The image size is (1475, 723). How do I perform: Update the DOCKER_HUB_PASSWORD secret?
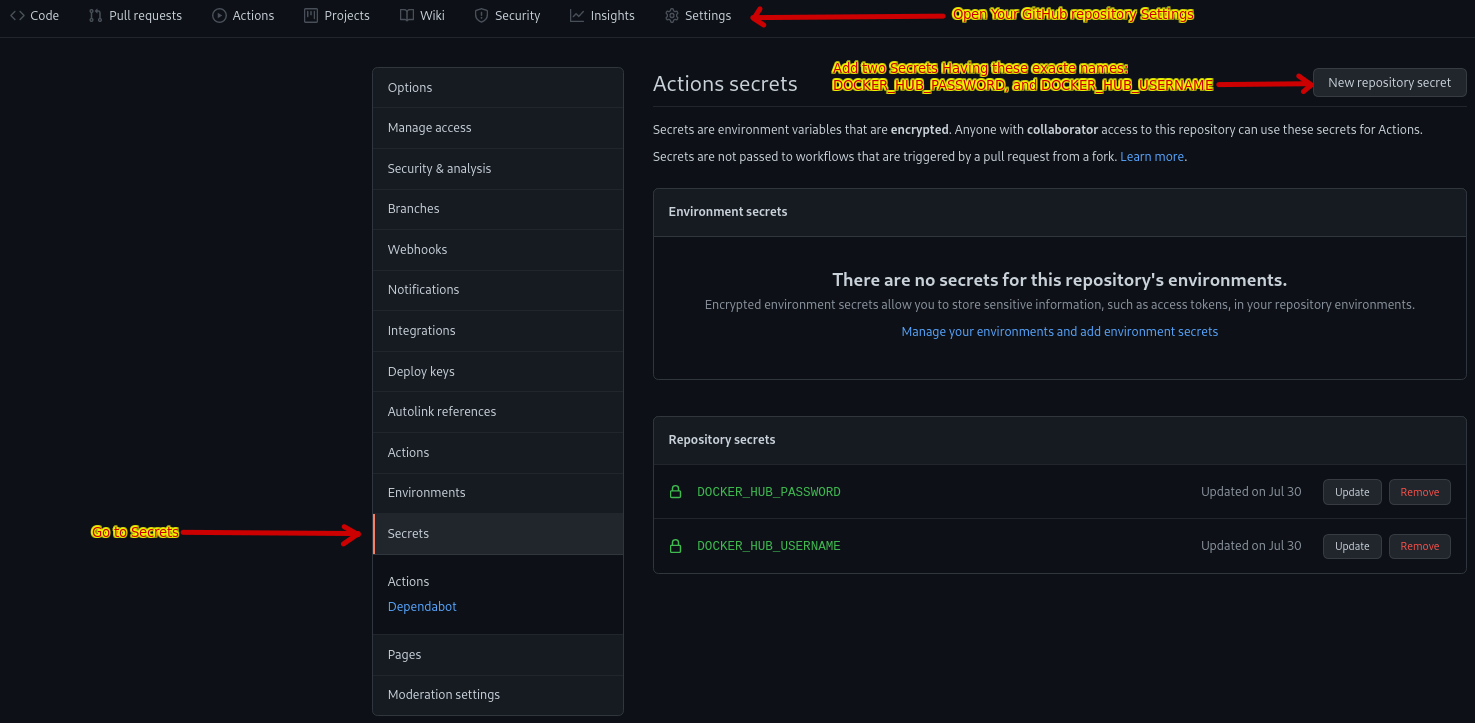(1352, 492)
